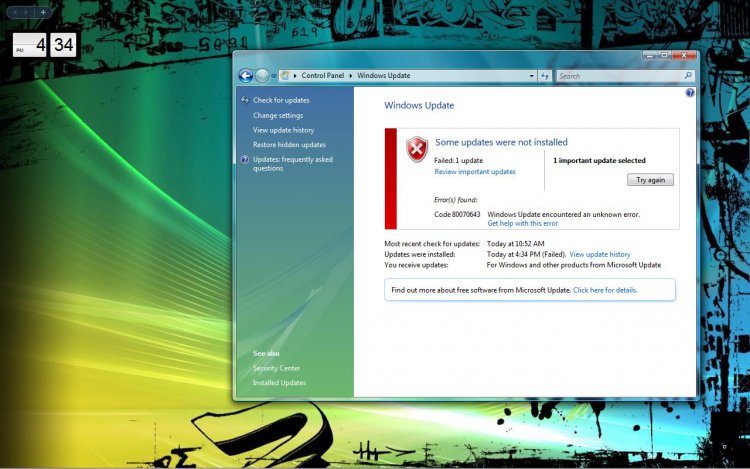The image size is (750, 469).
Task: Click View update history beside Failed status
Action: click(x=600, y=254)
